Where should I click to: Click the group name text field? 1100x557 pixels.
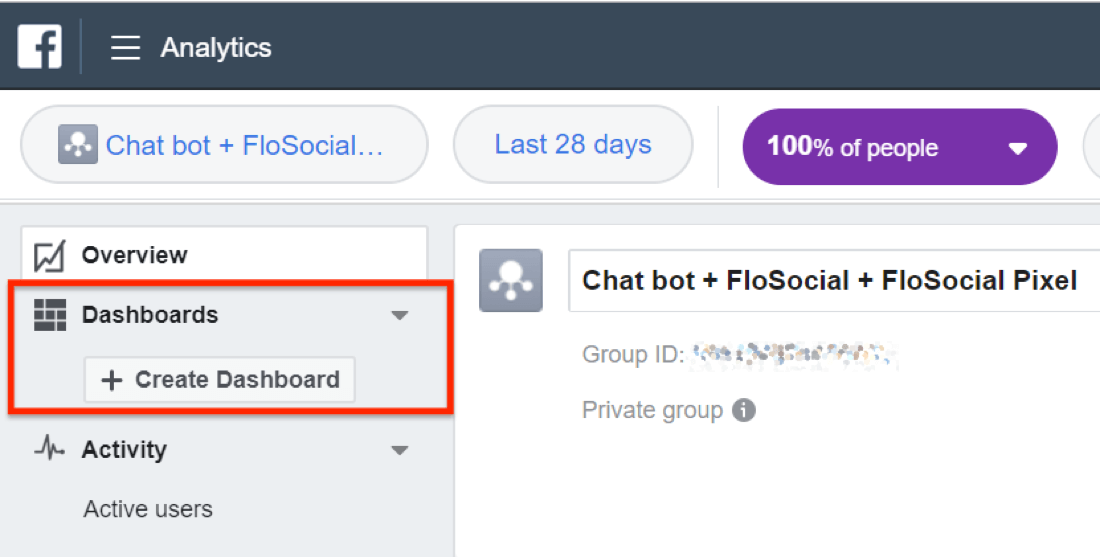(x=830, y=281)
